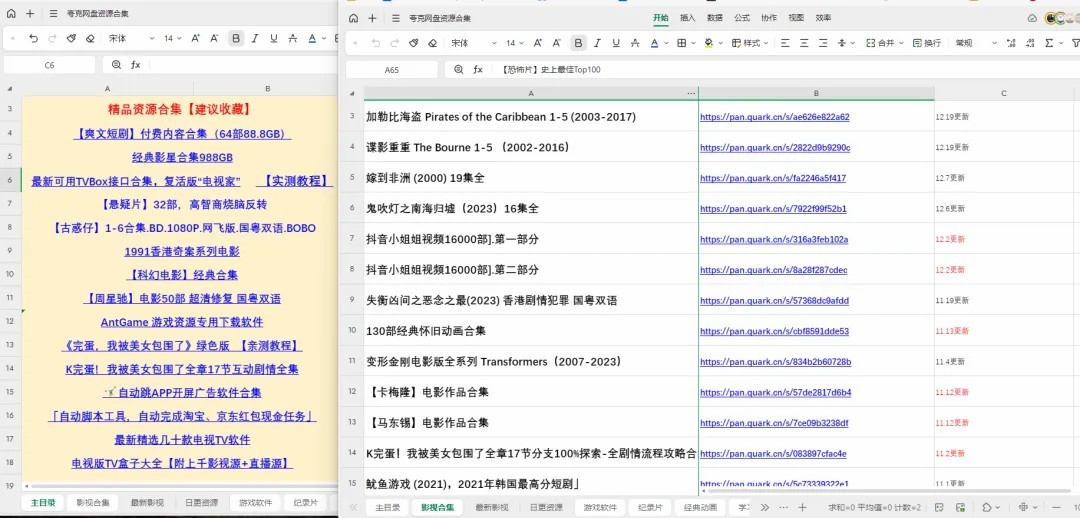Toggle Bold in the right window toolbar

578,43
